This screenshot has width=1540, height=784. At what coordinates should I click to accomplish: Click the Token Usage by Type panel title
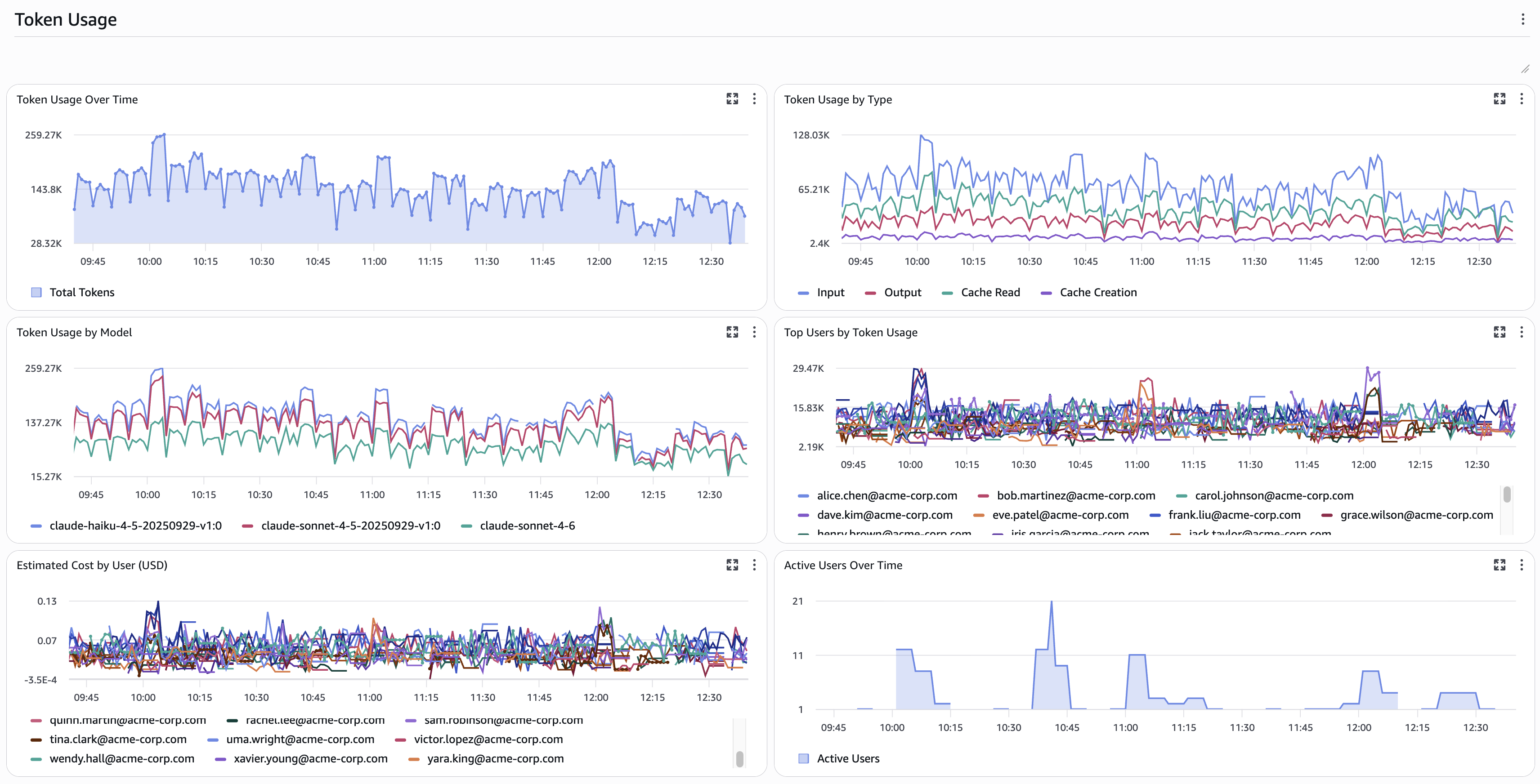pos(837,99)
